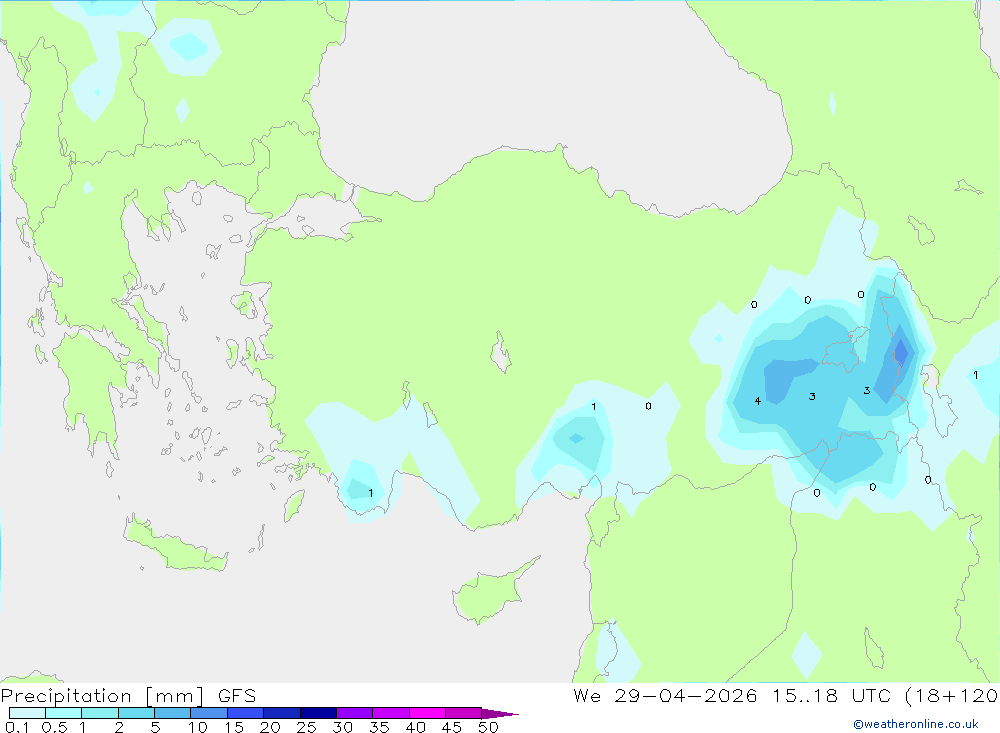Click the weatheronline.co.uk copyright link
Screen dimensions: 1000x733
coord(915,724)
